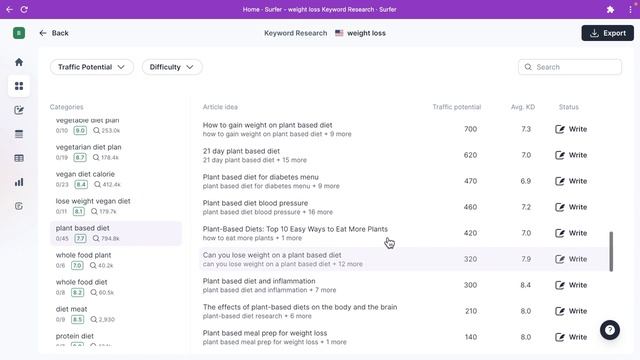Click the Traffic potential column header
Viewport: 640px width, 360px height.
[x=457, y=107]
